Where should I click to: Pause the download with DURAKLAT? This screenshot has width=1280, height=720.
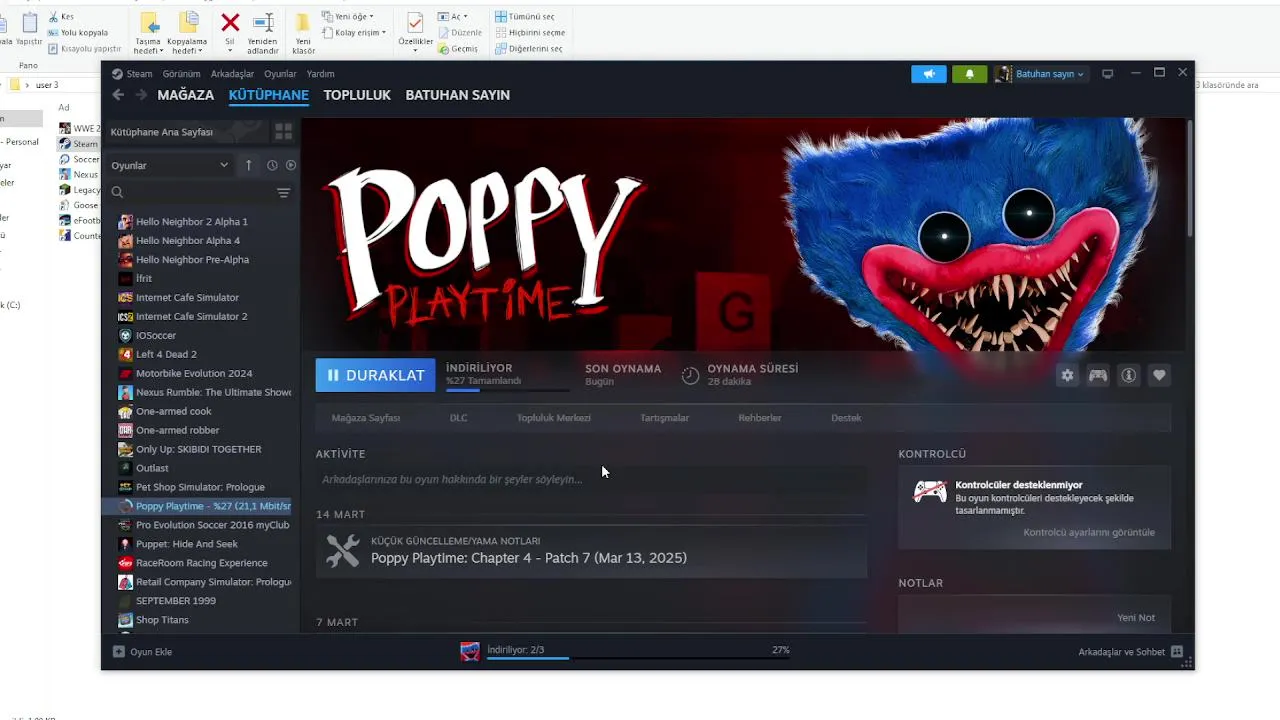(x=375, y=375)
